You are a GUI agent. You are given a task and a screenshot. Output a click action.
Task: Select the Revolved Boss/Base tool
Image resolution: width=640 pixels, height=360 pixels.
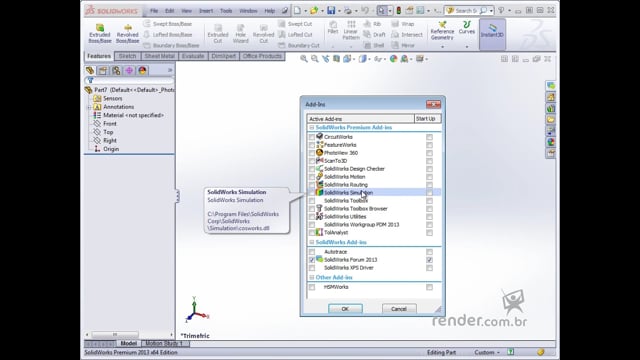coord(127,33)
